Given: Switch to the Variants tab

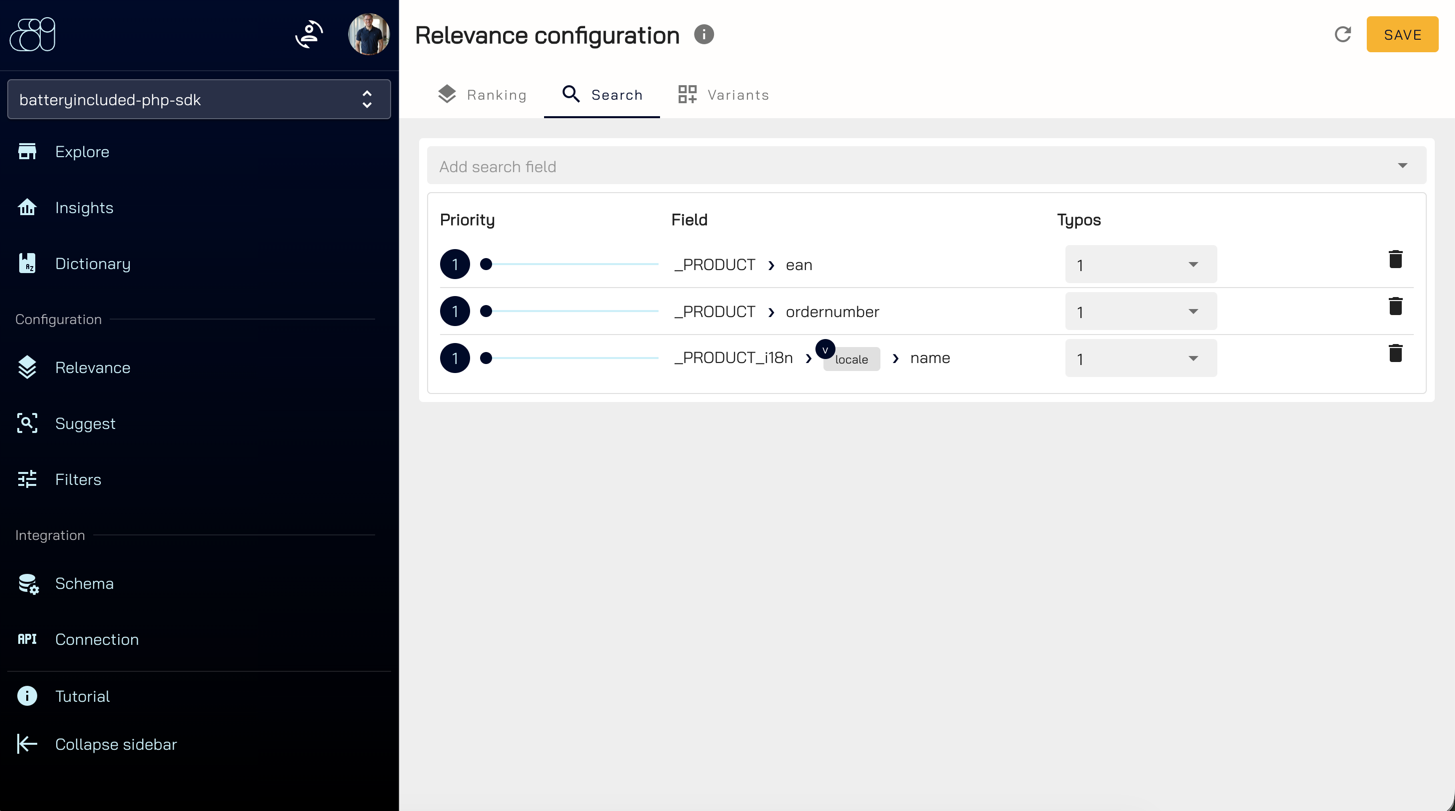Looking at the screenshot, I should pyautogui.click(x=724, y=95).
